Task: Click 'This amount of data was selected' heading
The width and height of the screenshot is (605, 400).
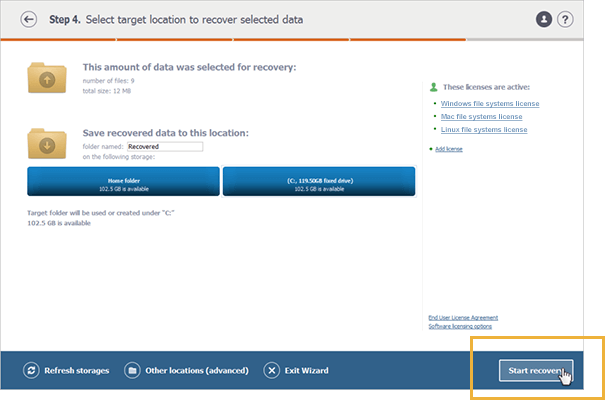Action: [189, 67]
